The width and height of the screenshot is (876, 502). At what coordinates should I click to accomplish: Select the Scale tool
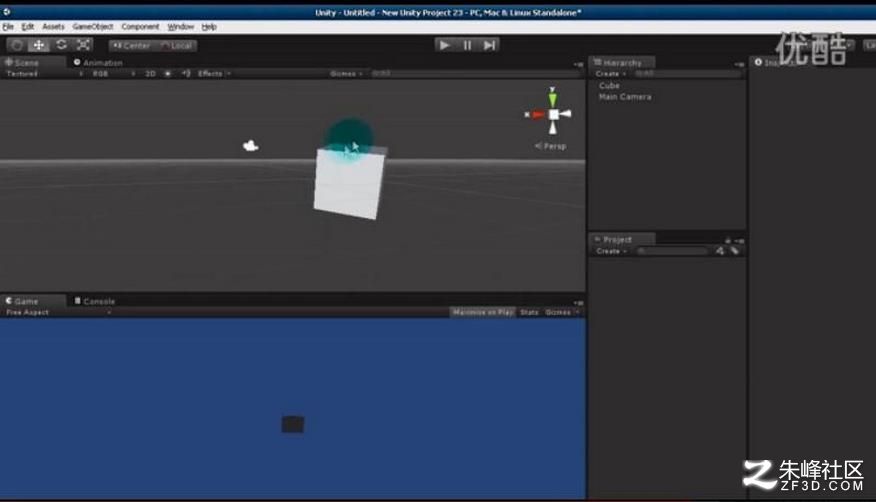[83, 45]
